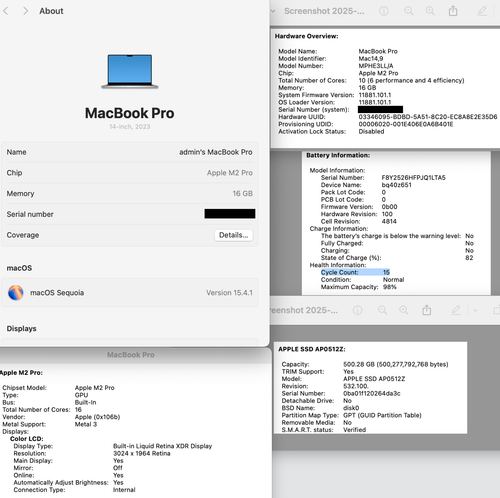This screenshot has height=498, width=500.
Task: Click the redacted serial number in the About window
Action: coord(230,214)
